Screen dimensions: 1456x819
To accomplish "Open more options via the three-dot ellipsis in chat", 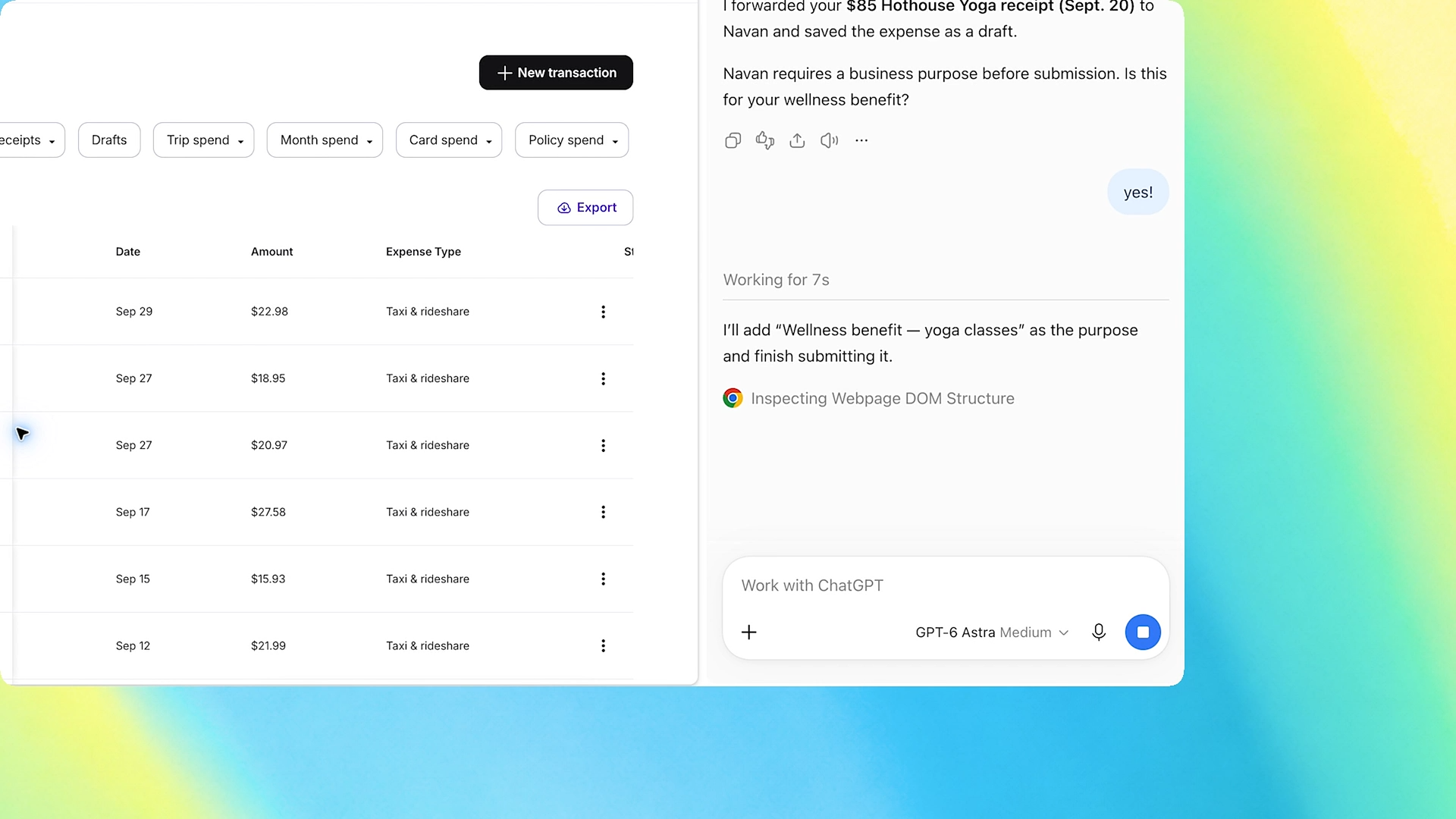I will [x=861, y=140].
